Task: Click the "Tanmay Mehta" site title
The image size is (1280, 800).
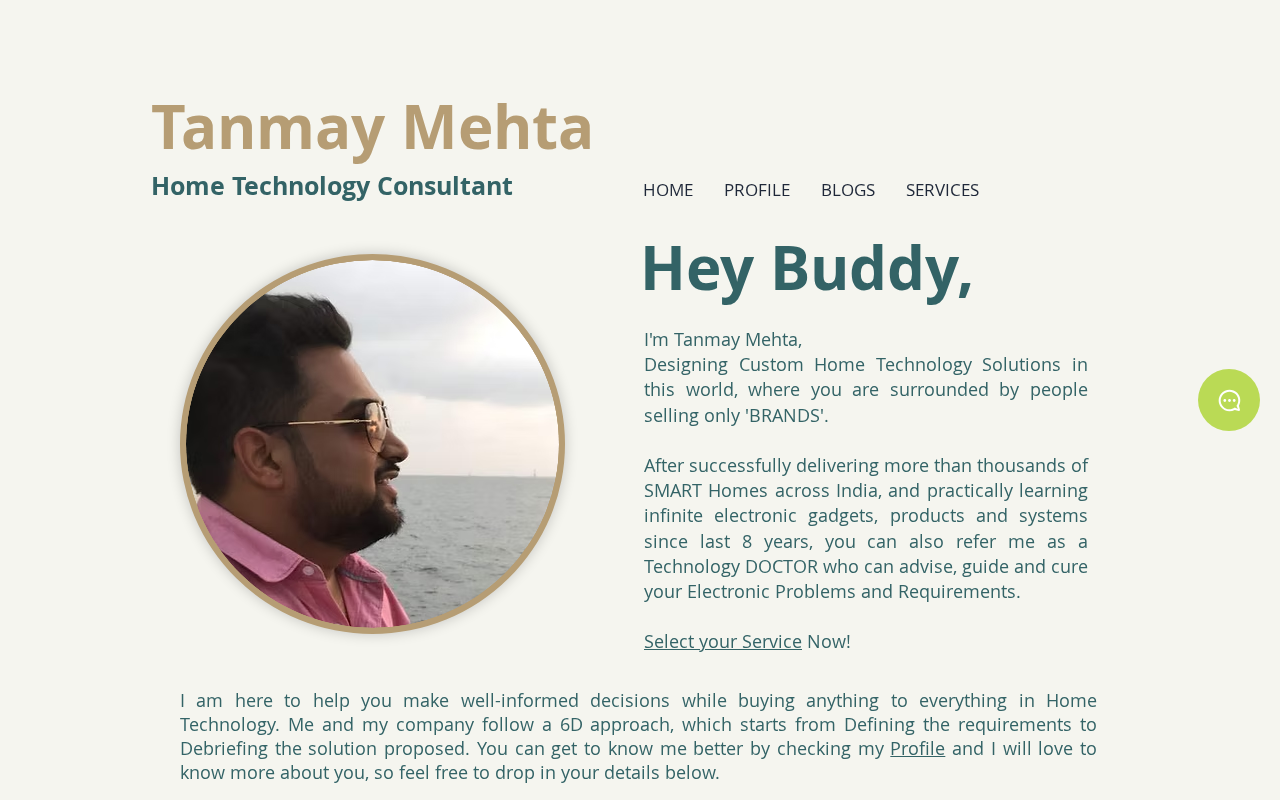Action: 372,127
